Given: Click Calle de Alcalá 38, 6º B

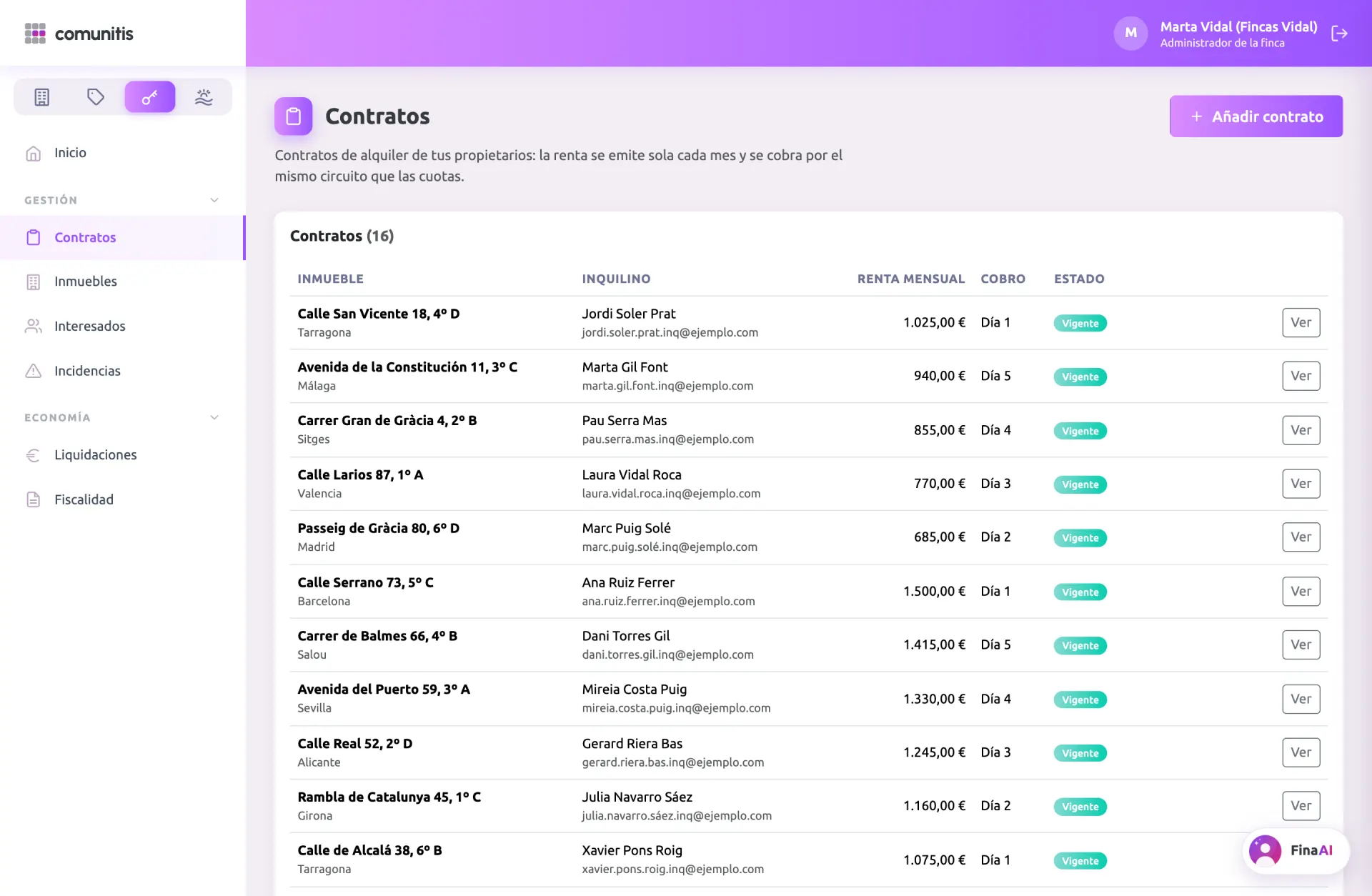Looking at the screenshot, I should 369,850.
